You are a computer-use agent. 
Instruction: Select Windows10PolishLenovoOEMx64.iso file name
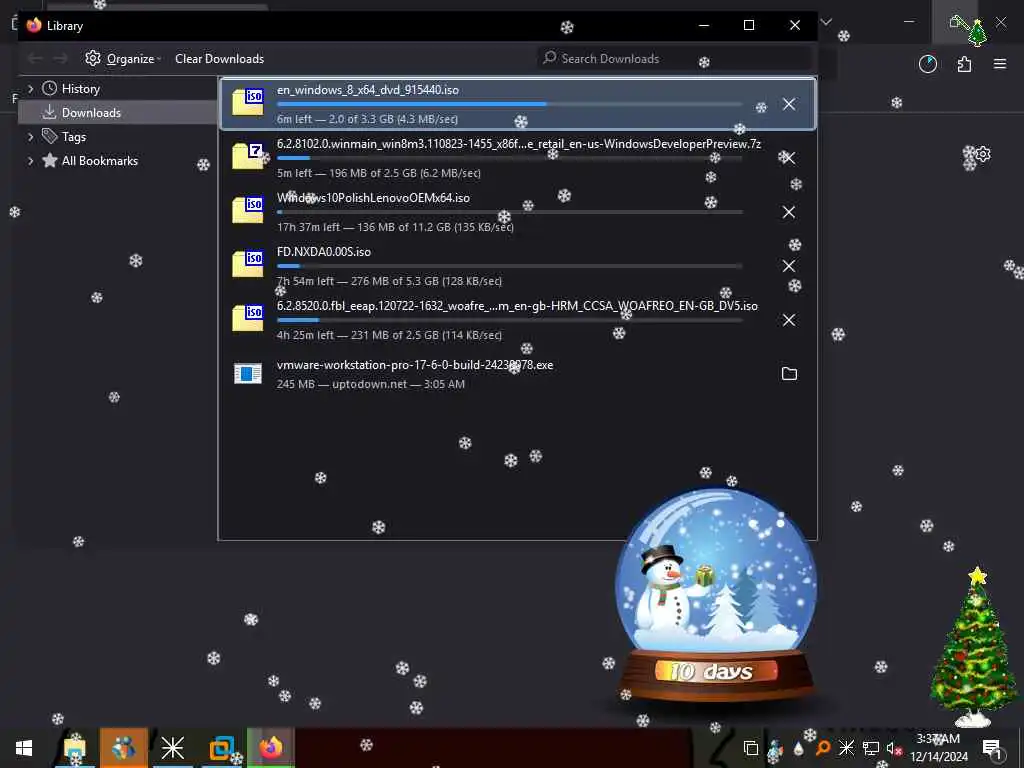(373, 197)
